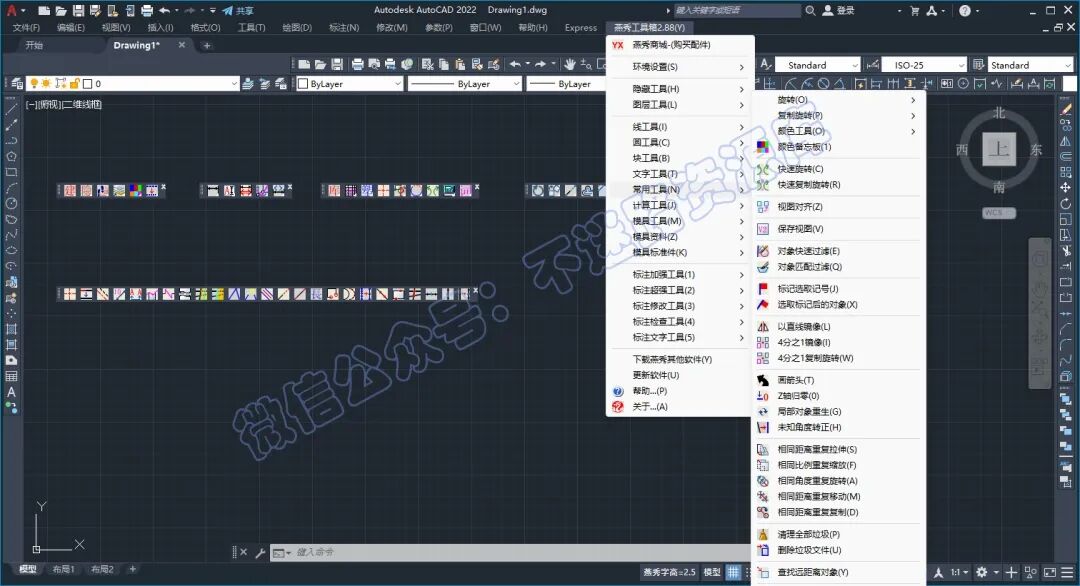This screenshot has width=1080, height=586.
Task: Open the 文件(F) menu
Action: point(26,28)
